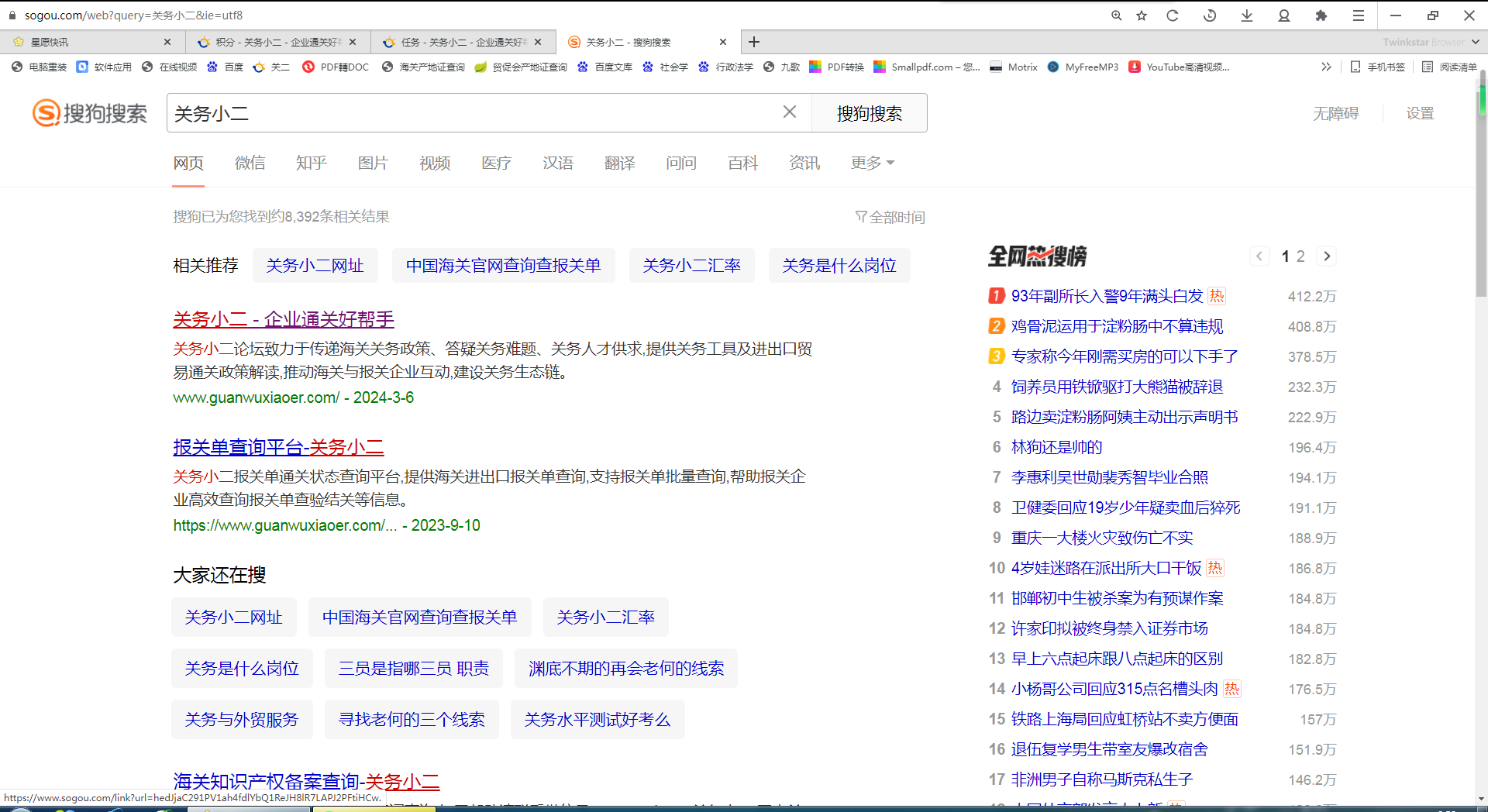Close the 关务小二 - 搜狗搜索 tab
The height and width of the screenshot is (812, 1488).
(723, 42)
